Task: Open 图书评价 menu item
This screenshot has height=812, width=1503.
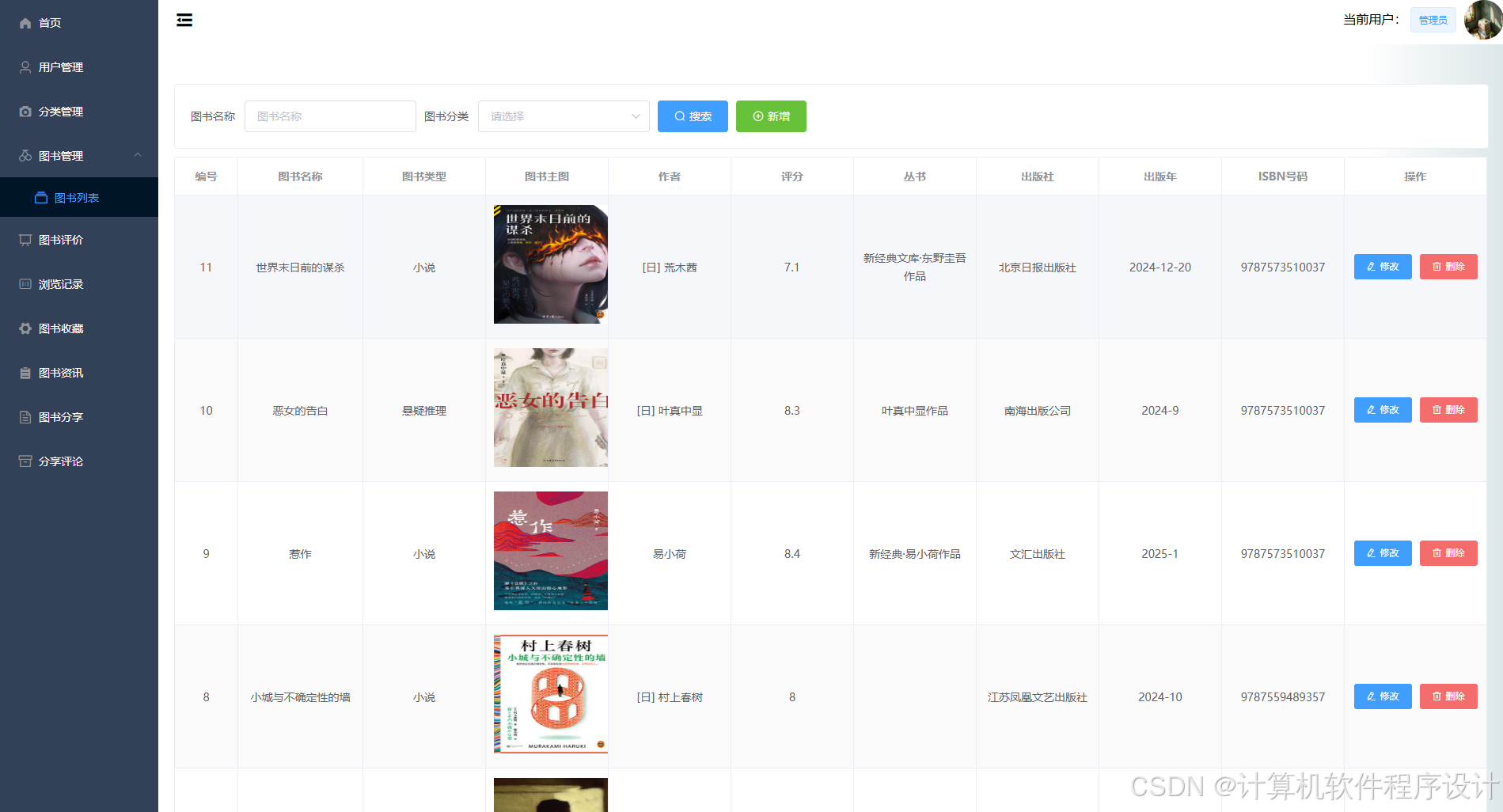Action: tap(79, 240)
